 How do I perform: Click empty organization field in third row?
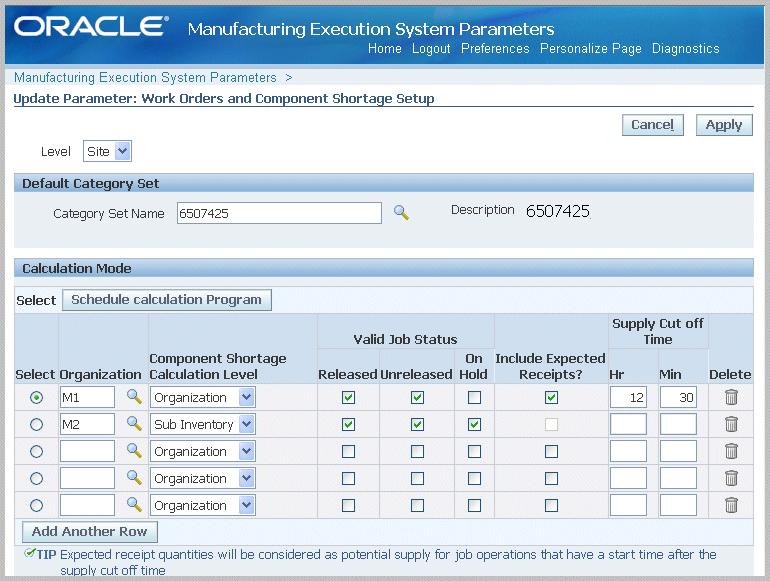click(87, 451)
